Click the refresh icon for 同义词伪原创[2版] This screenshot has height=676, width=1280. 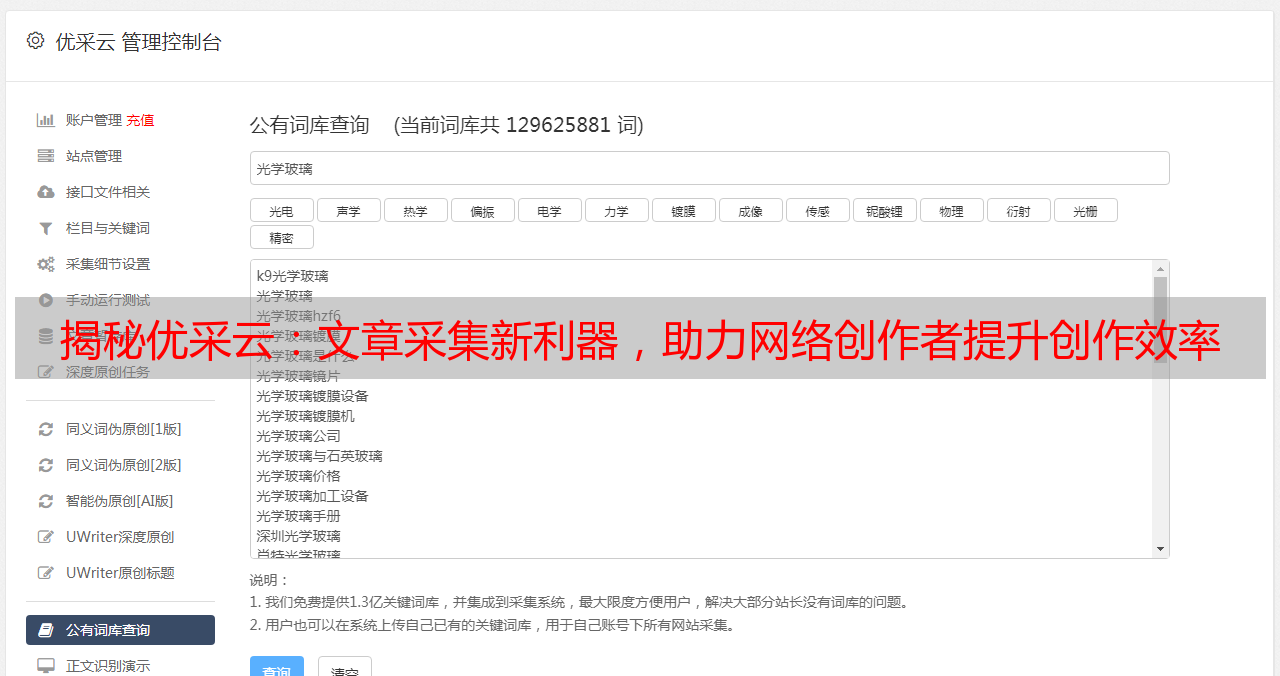click(x=46, y=465)
